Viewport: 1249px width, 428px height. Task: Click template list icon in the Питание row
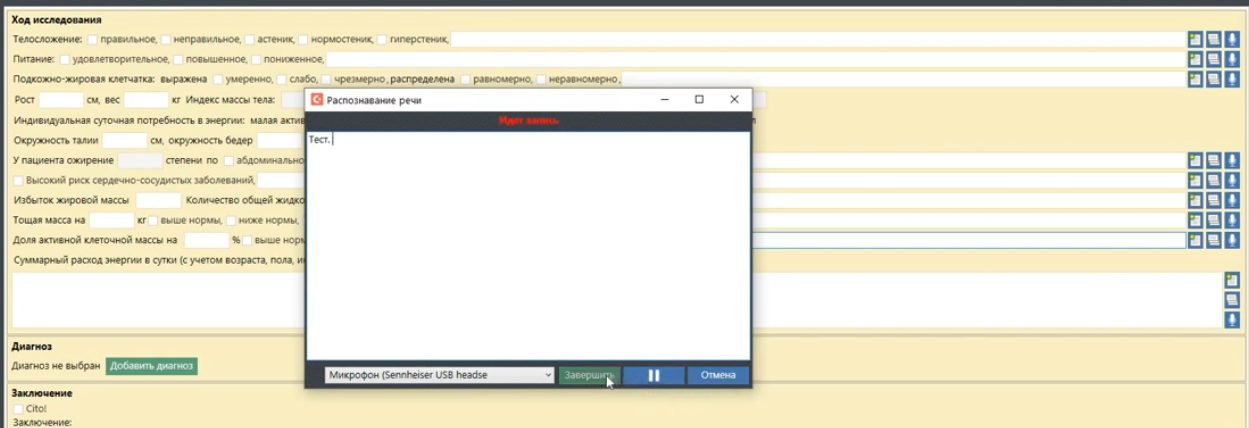(x=1213, y=59)
